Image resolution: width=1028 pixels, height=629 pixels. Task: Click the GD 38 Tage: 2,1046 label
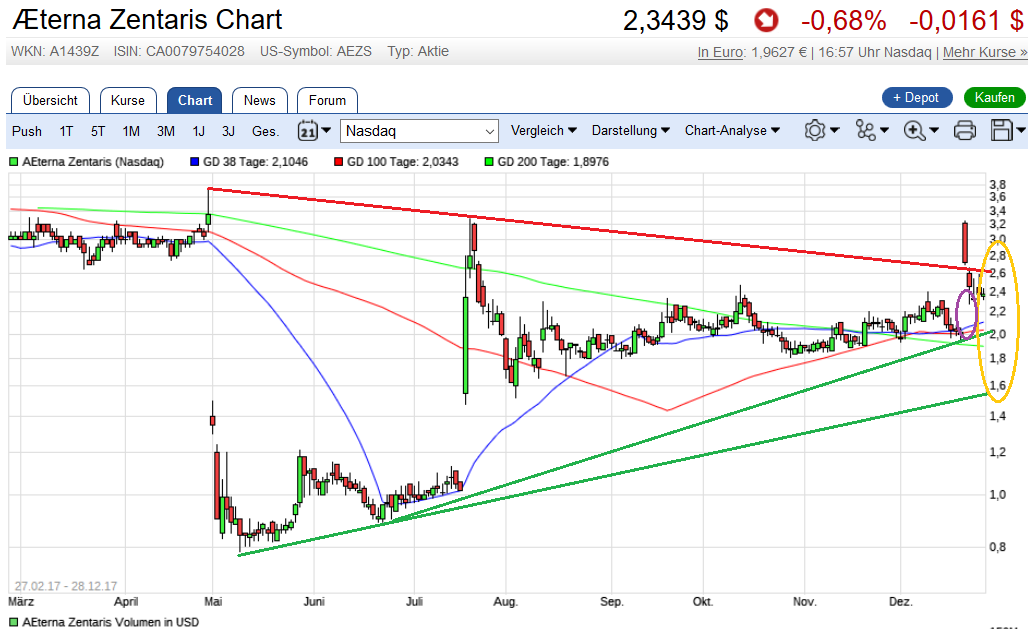click(x=255, y=161)
